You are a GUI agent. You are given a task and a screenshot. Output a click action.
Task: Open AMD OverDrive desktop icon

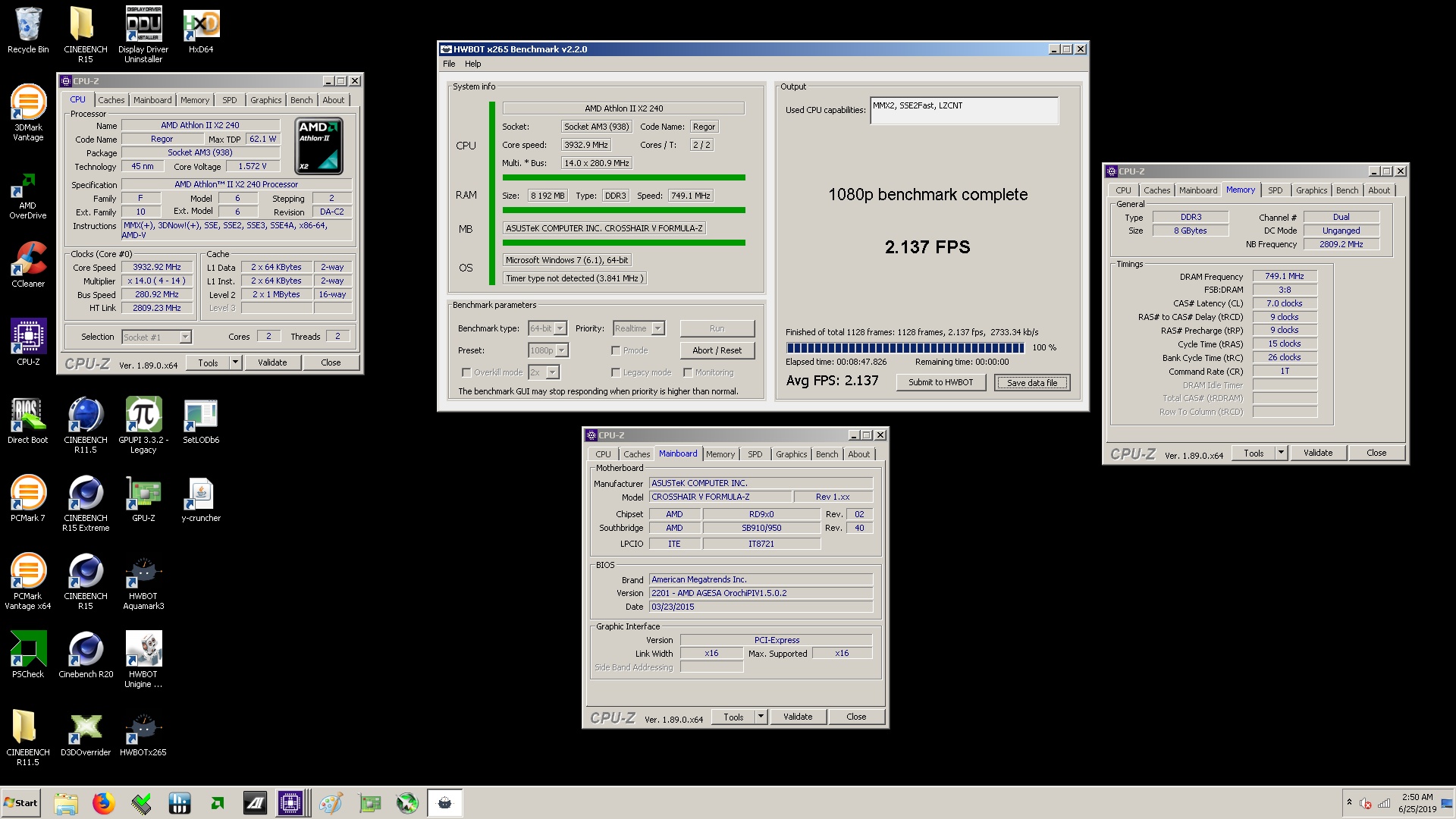coord(28,196)
